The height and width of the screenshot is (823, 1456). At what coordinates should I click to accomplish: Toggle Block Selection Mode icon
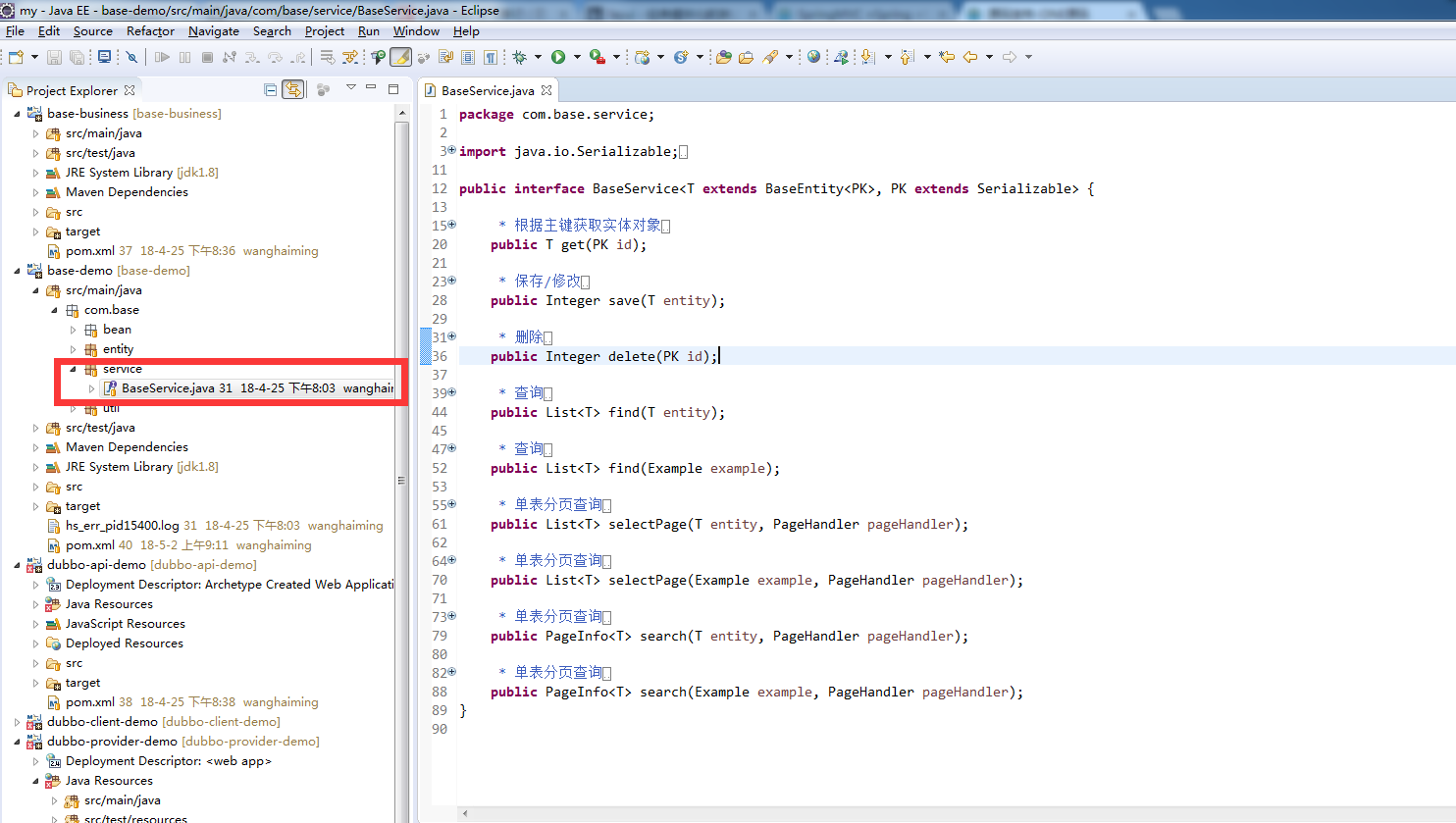[467, 57]
